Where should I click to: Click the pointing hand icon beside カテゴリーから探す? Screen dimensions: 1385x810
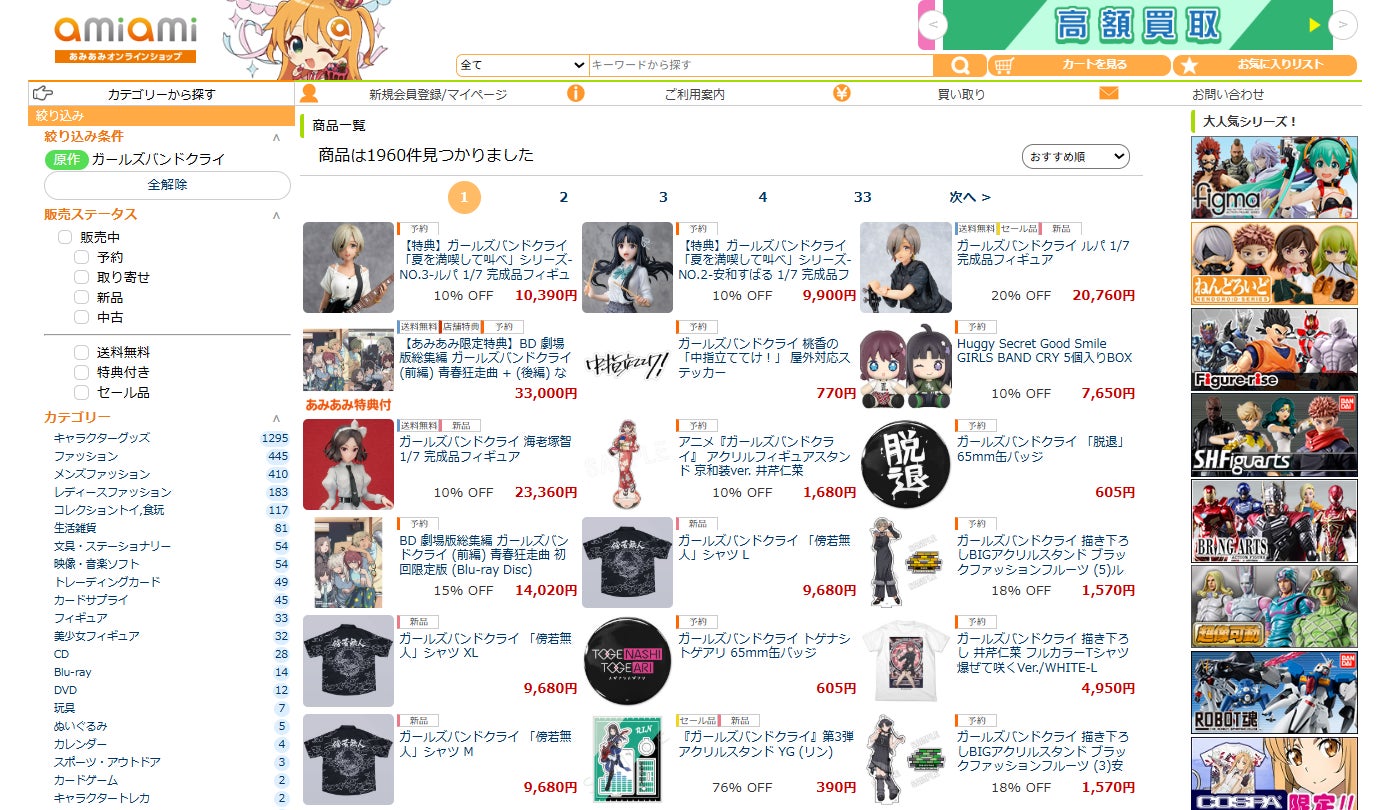pyautogui.click(x=43, y=93)
